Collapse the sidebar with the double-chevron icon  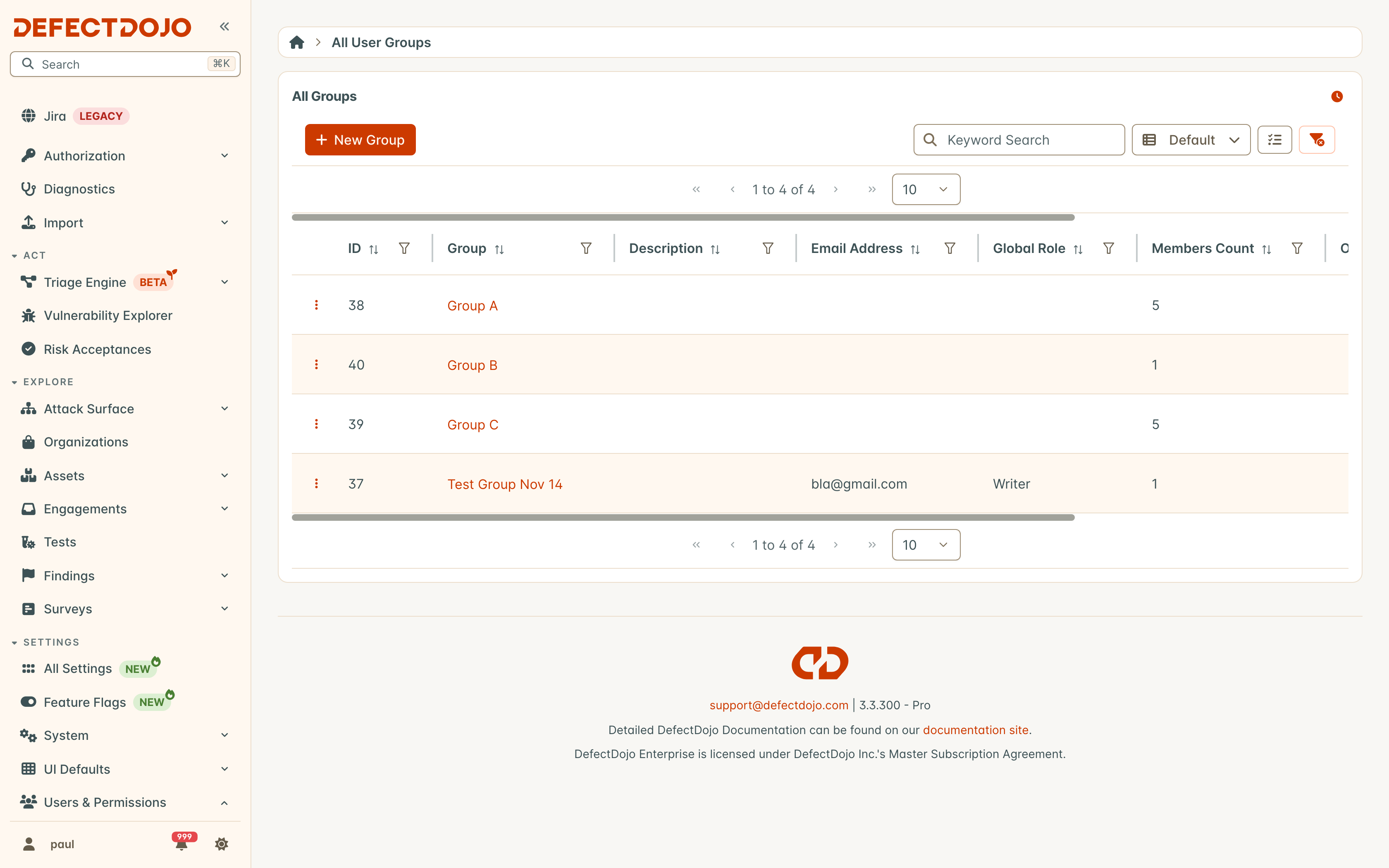[224, 26]
